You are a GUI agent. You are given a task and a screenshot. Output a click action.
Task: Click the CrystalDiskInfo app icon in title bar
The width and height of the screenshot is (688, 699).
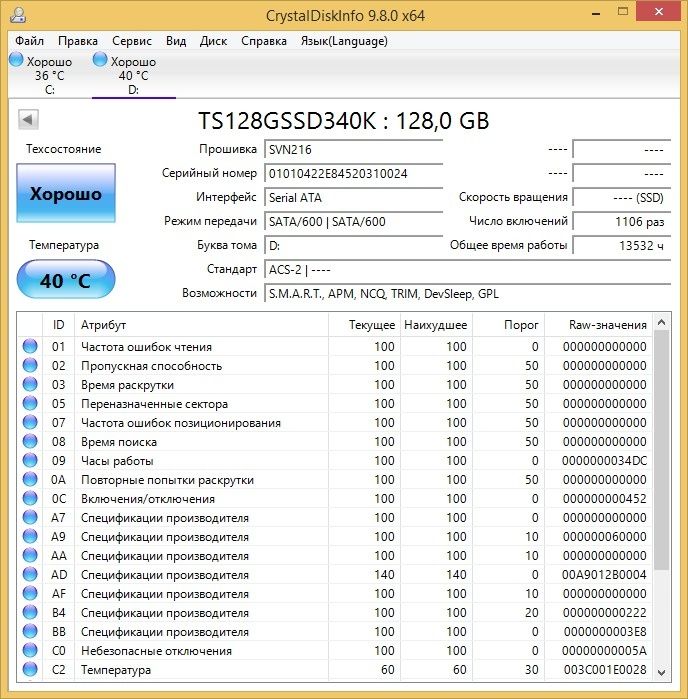point(18,15)
